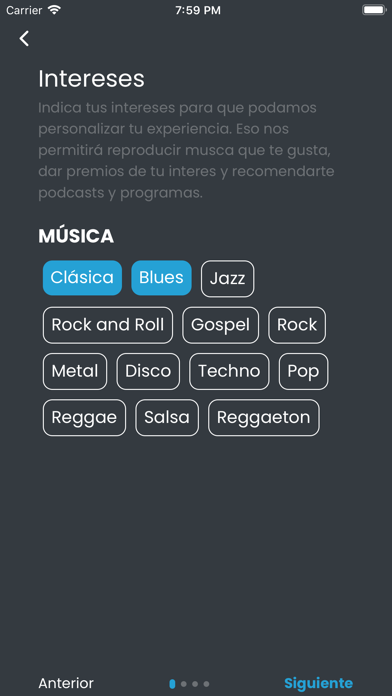392x696 pixels.
Task: Select the Salsa genre
Action: coord(167,418)
